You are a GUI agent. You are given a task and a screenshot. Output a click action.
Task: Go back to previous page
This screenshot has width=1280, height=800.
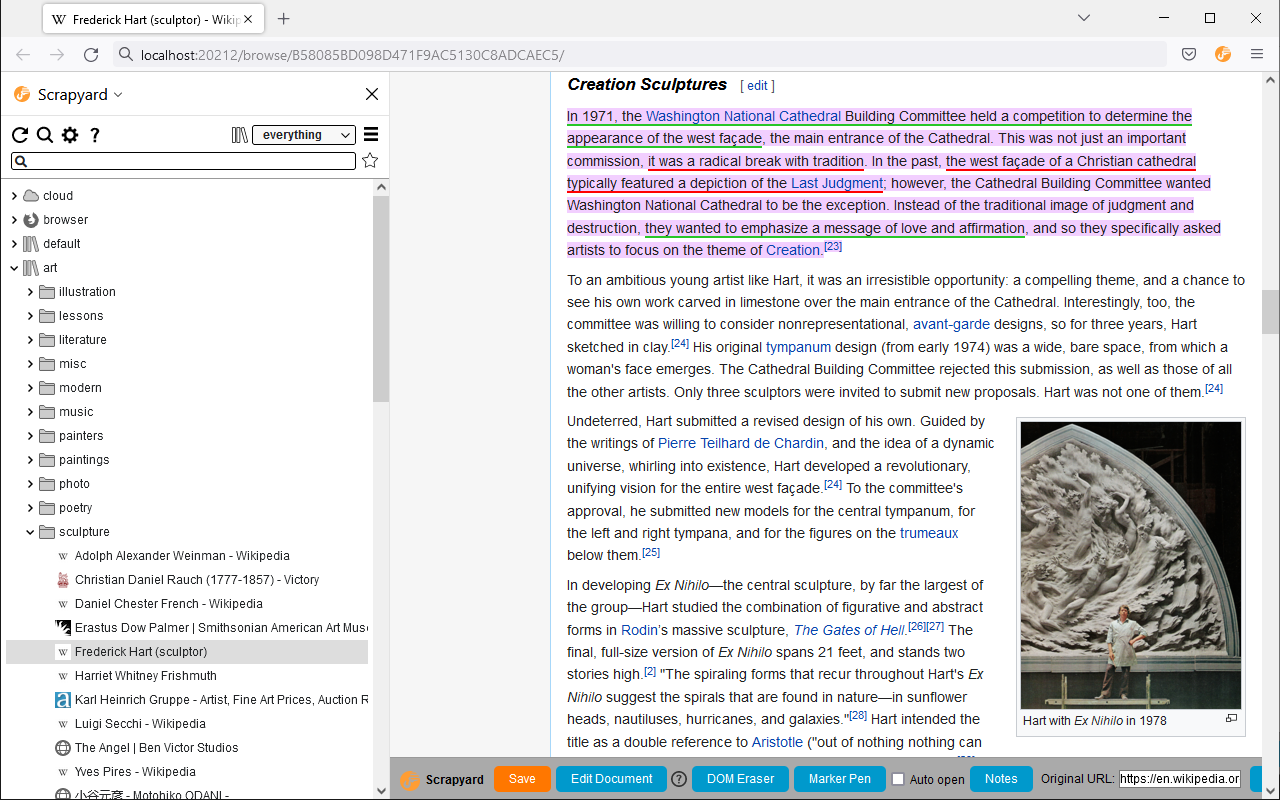point(23,55)
